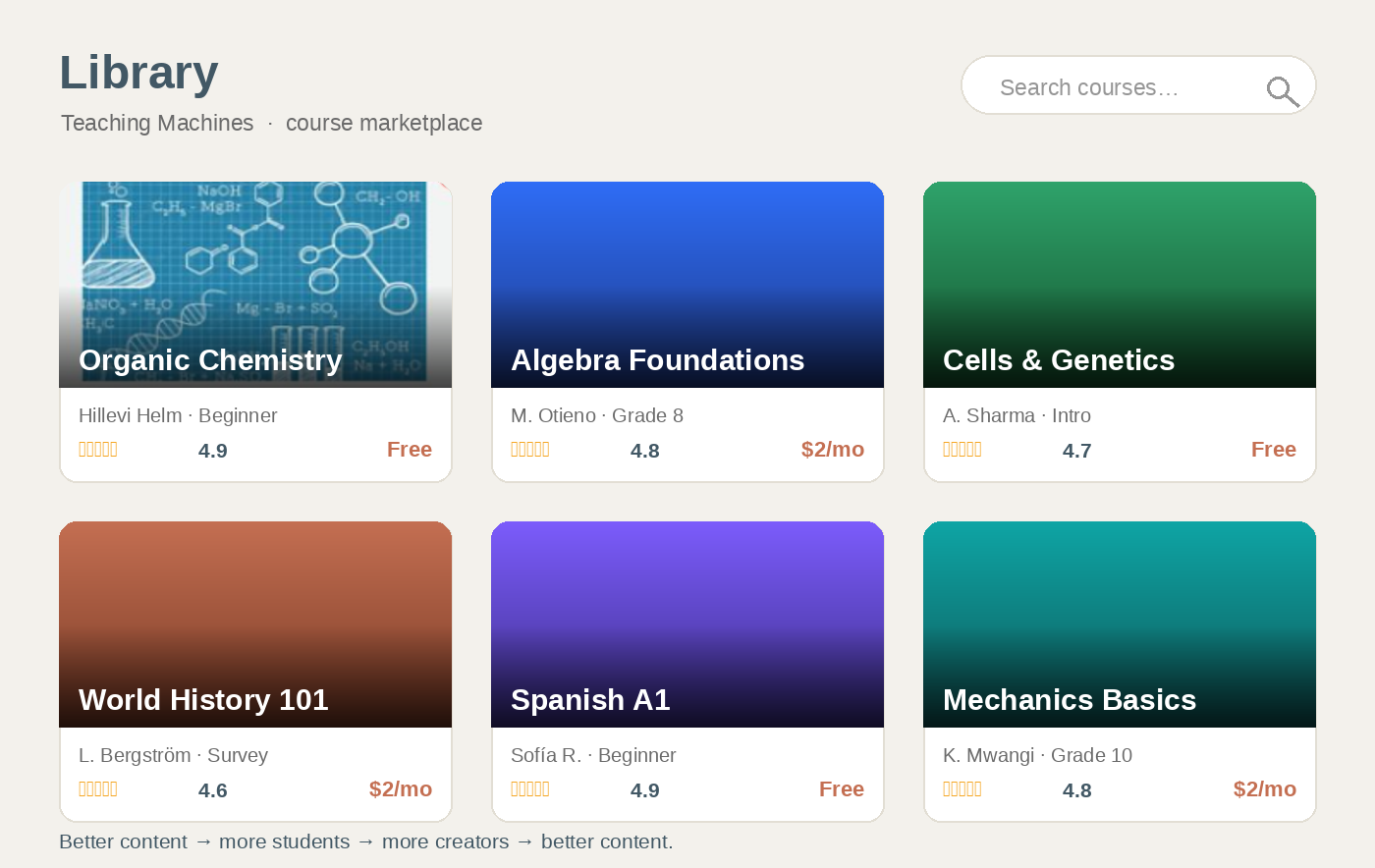Click the star rating on Spanish A1
Image resolution: width=1375 pixels, height=868 pixels.
(x=530, y=789)
